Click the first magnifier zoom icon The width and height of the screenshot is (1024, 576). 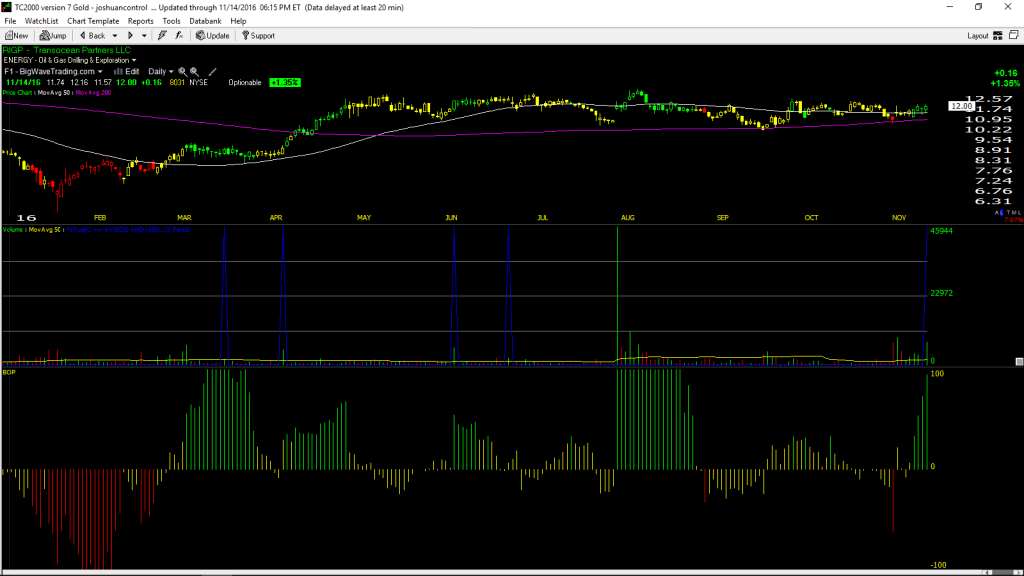pyautogui.click(x=183, y=72)
